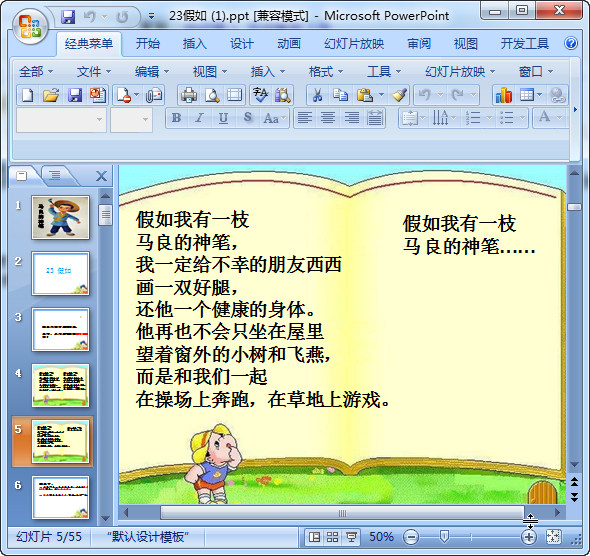Zoom in with the plus icon
The width and height of the screenshot is (590, 556).
point(529,537)
